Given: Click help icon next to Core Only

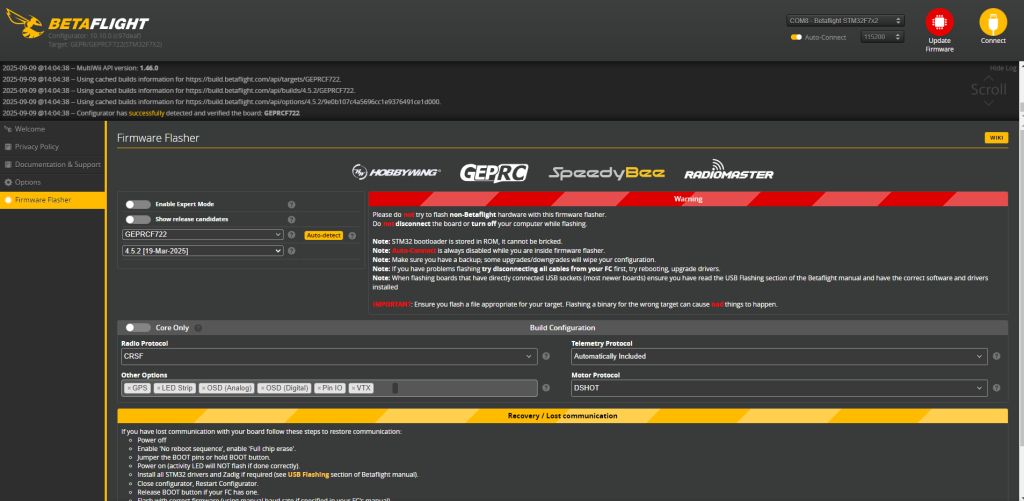Looking at the screenshot, I should (198, 328).
